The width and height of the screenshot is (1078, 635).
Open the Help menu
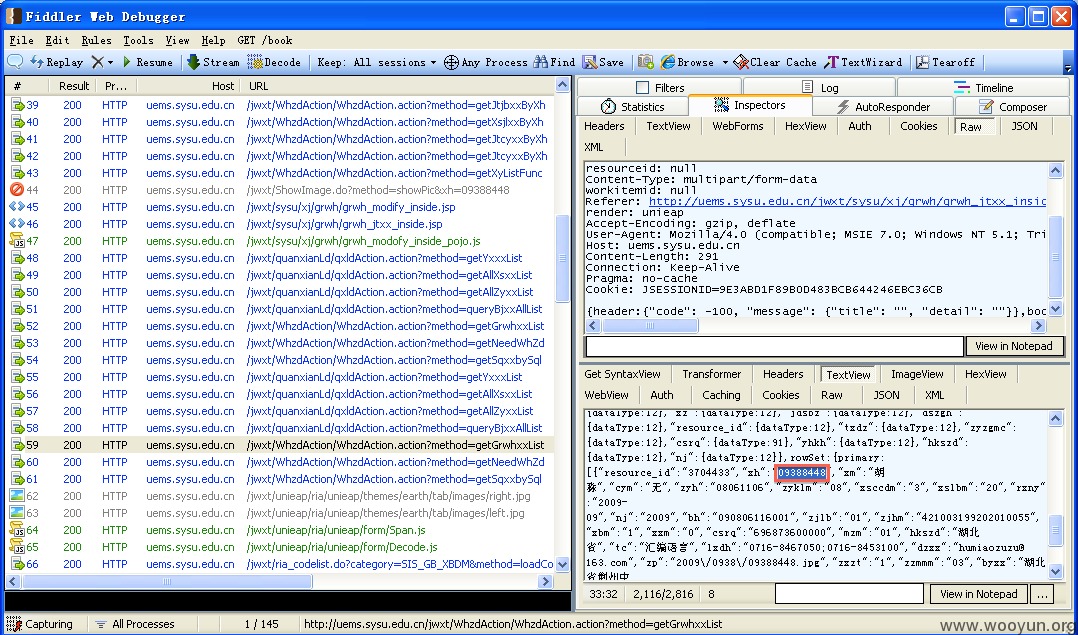click(213, 41)
